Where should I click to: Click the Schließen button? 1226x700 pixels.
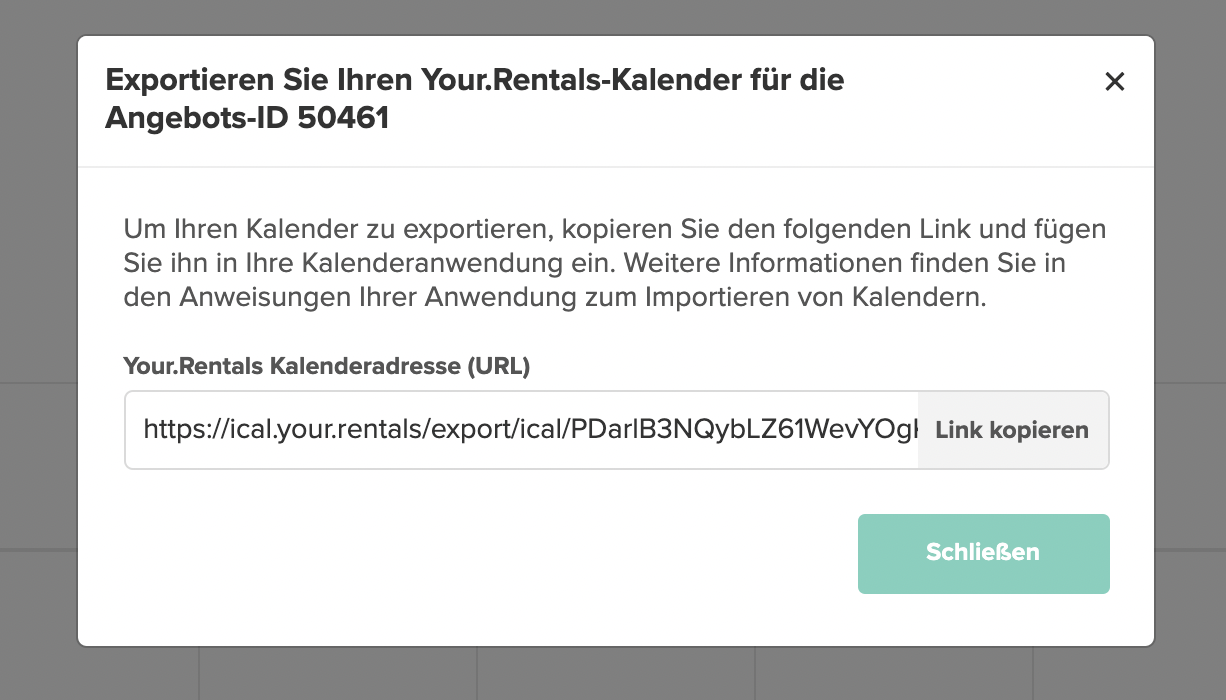pyautogui.click(x=983, y=553)
